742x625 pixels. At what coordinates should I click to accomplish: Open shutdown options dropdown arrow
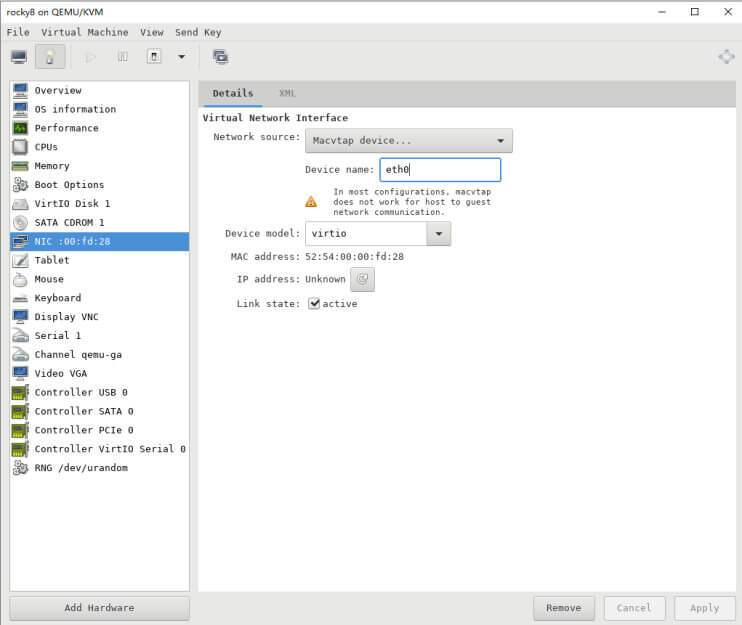[x=181, y=57]
